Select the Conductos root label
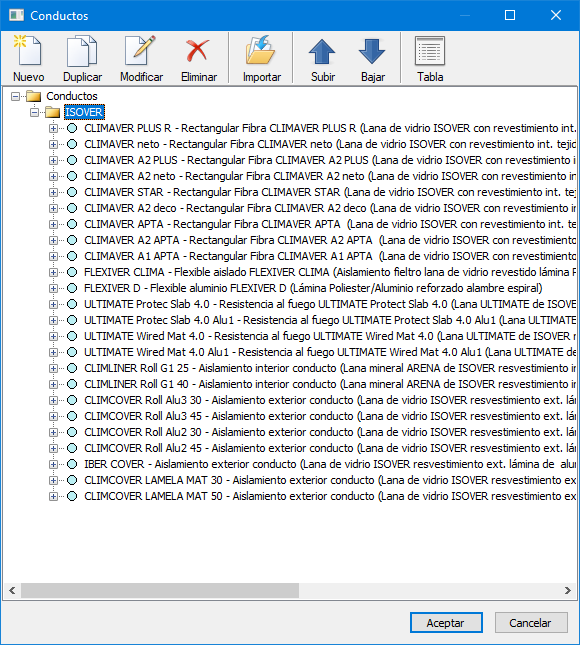Viewport: 580px width, 645px height. (72, 96)
